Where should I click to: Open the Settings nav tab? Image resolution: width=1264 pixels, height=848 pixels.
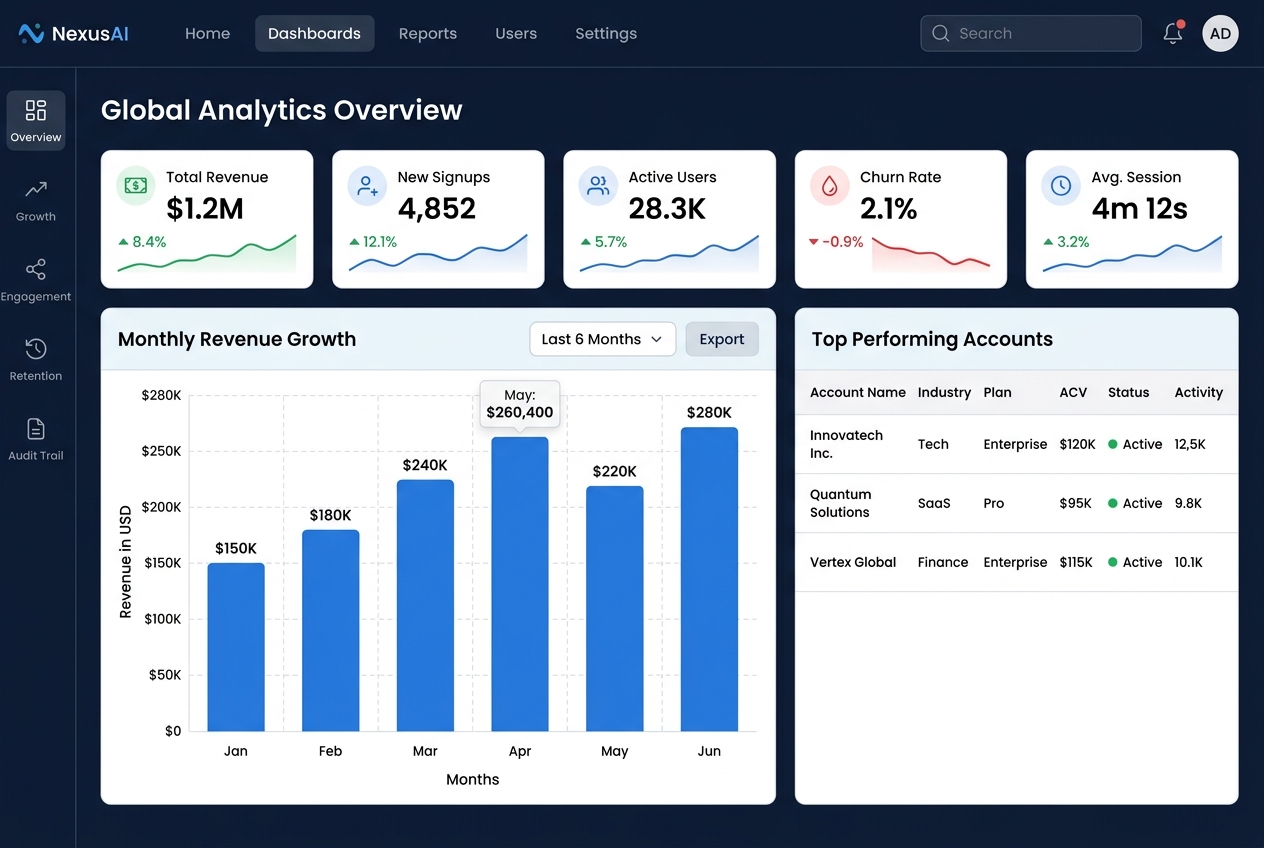click(606, 33)
